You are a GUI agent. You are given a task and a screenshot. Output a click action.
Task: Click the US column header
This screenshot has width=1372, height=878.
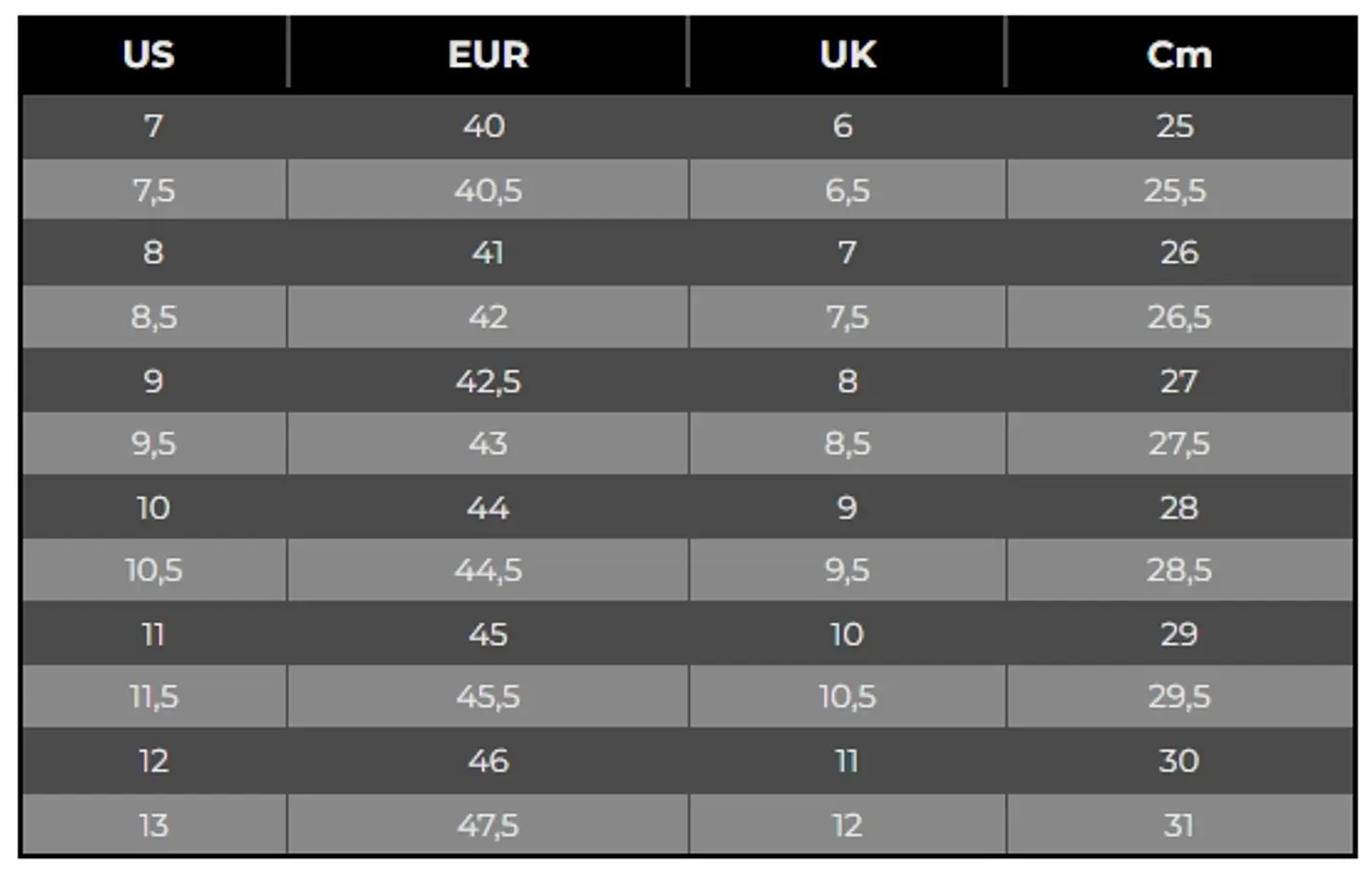[150, 54]
